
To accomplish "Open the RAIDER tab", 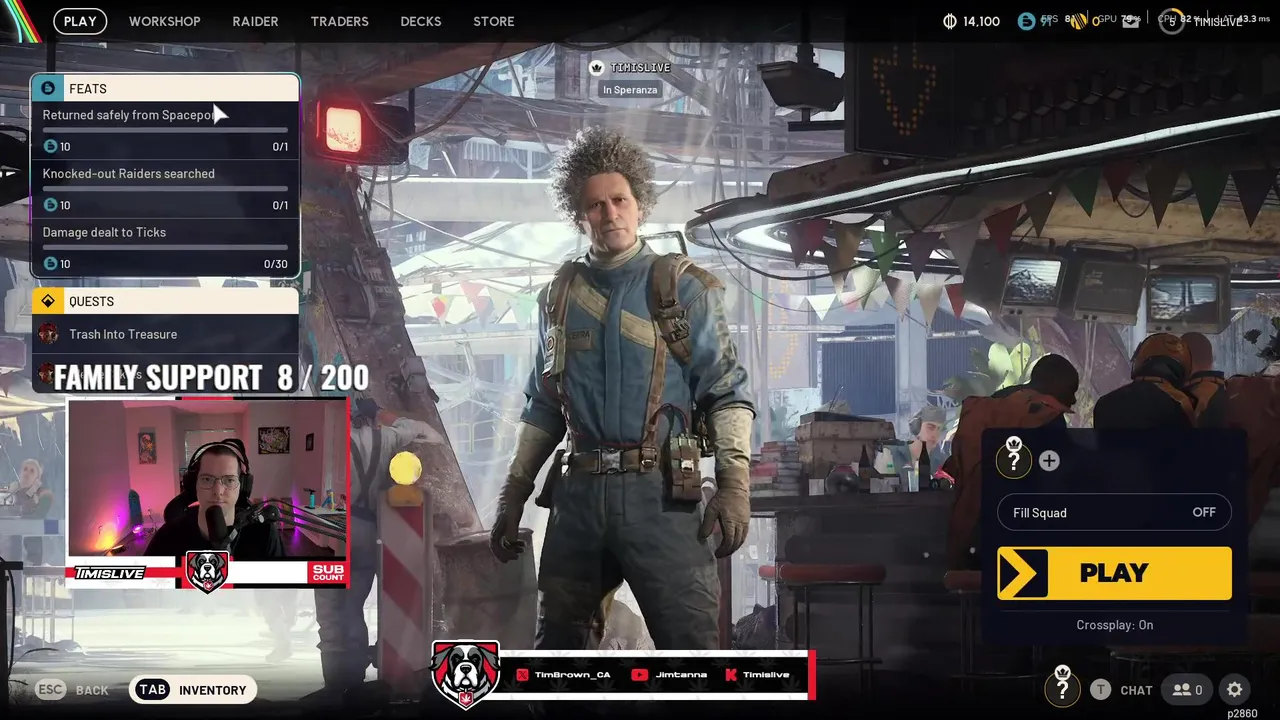I will pos(255,21).
